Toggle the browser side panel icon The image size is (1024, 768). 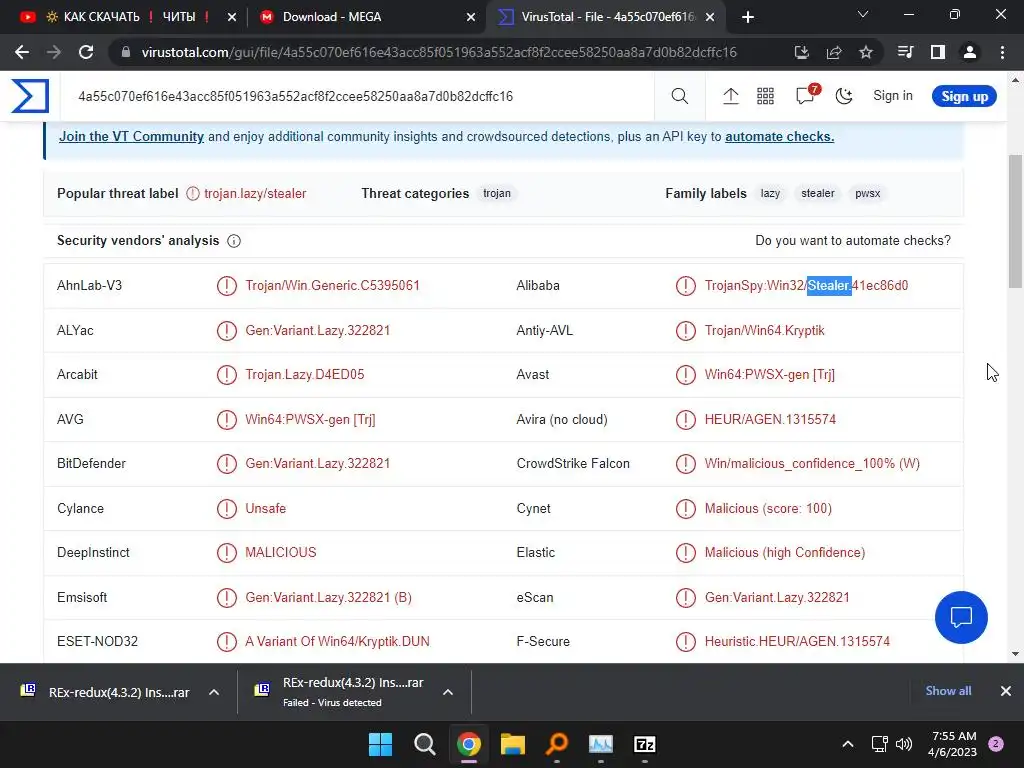tap(938, 52)
